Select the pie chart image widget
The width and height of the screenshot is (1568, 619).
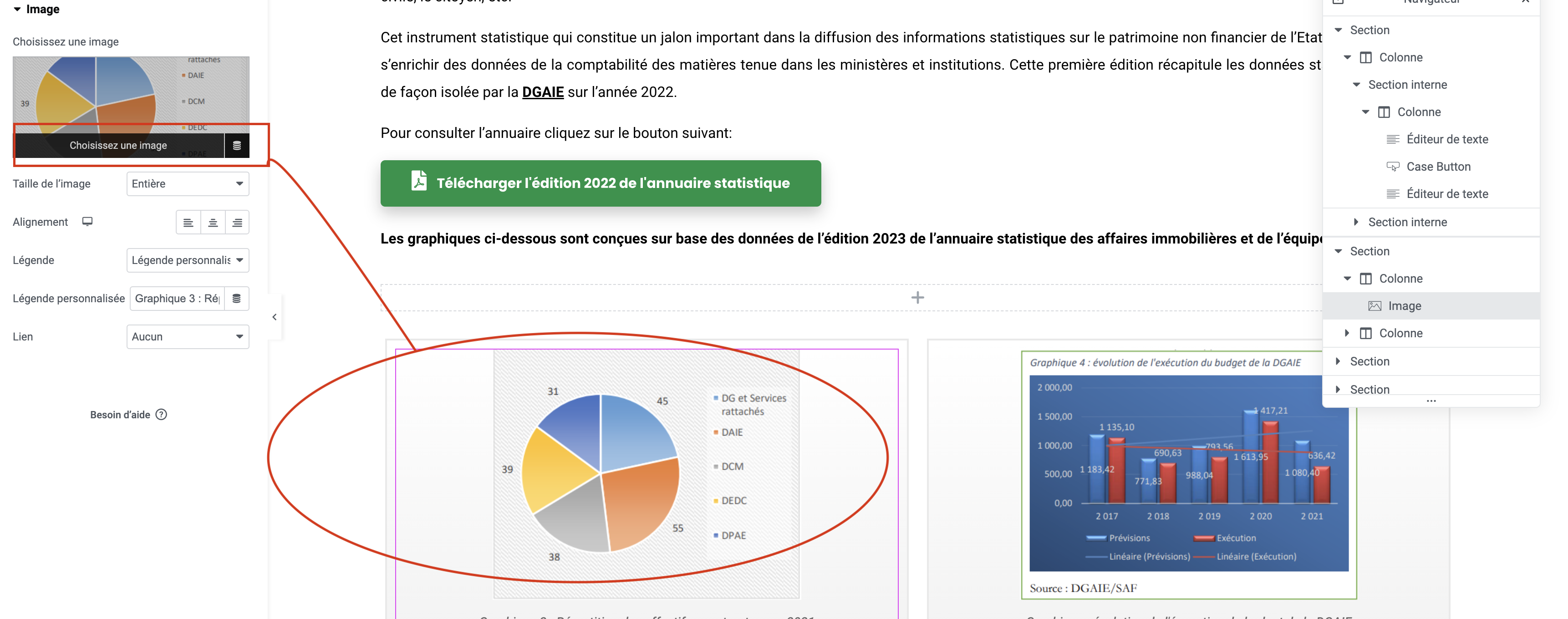(x=647, y=475)
